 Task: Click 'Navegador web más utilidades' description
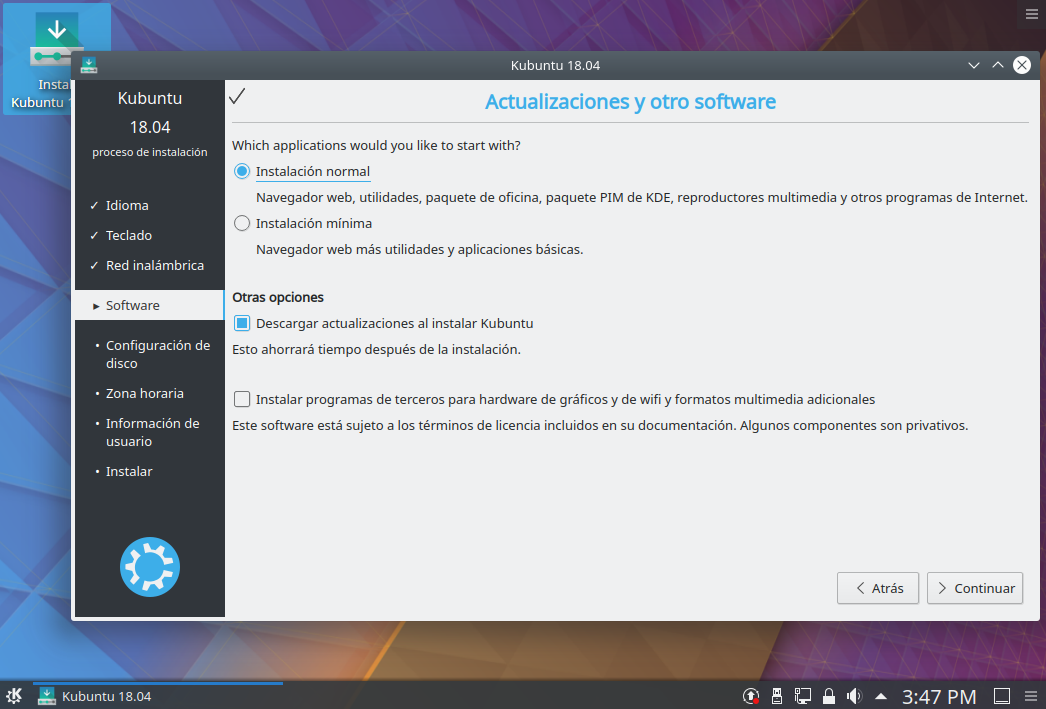(420, 249)
